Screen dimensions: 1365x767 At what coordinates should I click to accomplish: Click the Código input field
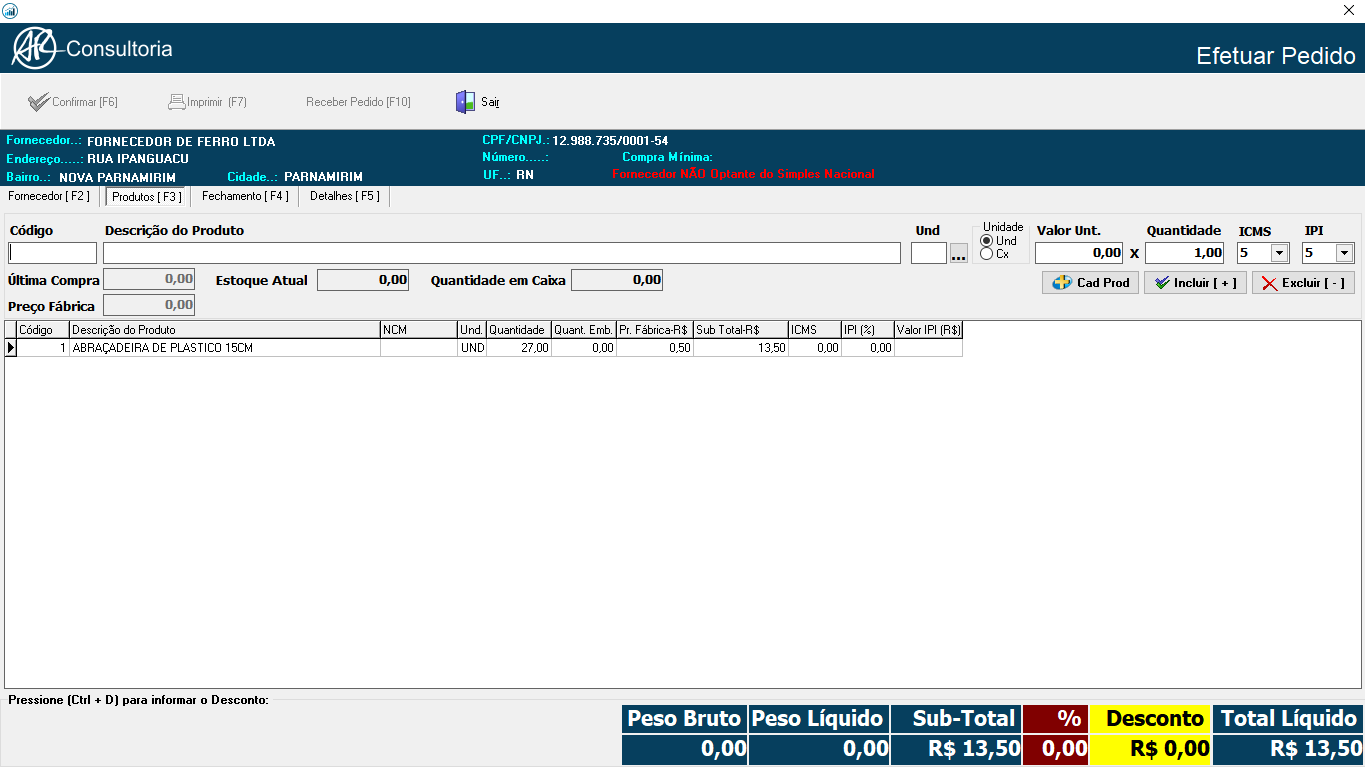coord(53,253)
